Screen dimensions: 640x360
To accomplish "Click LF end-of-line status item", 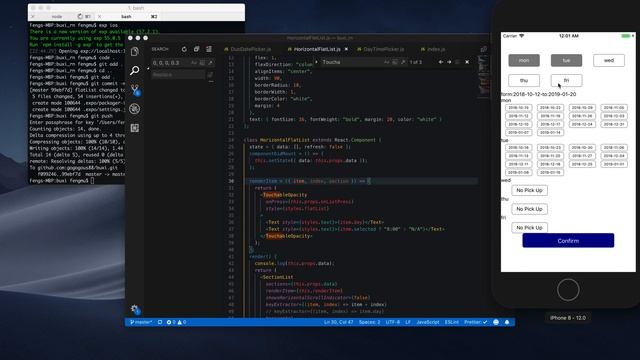I will [x=408, y=322].
